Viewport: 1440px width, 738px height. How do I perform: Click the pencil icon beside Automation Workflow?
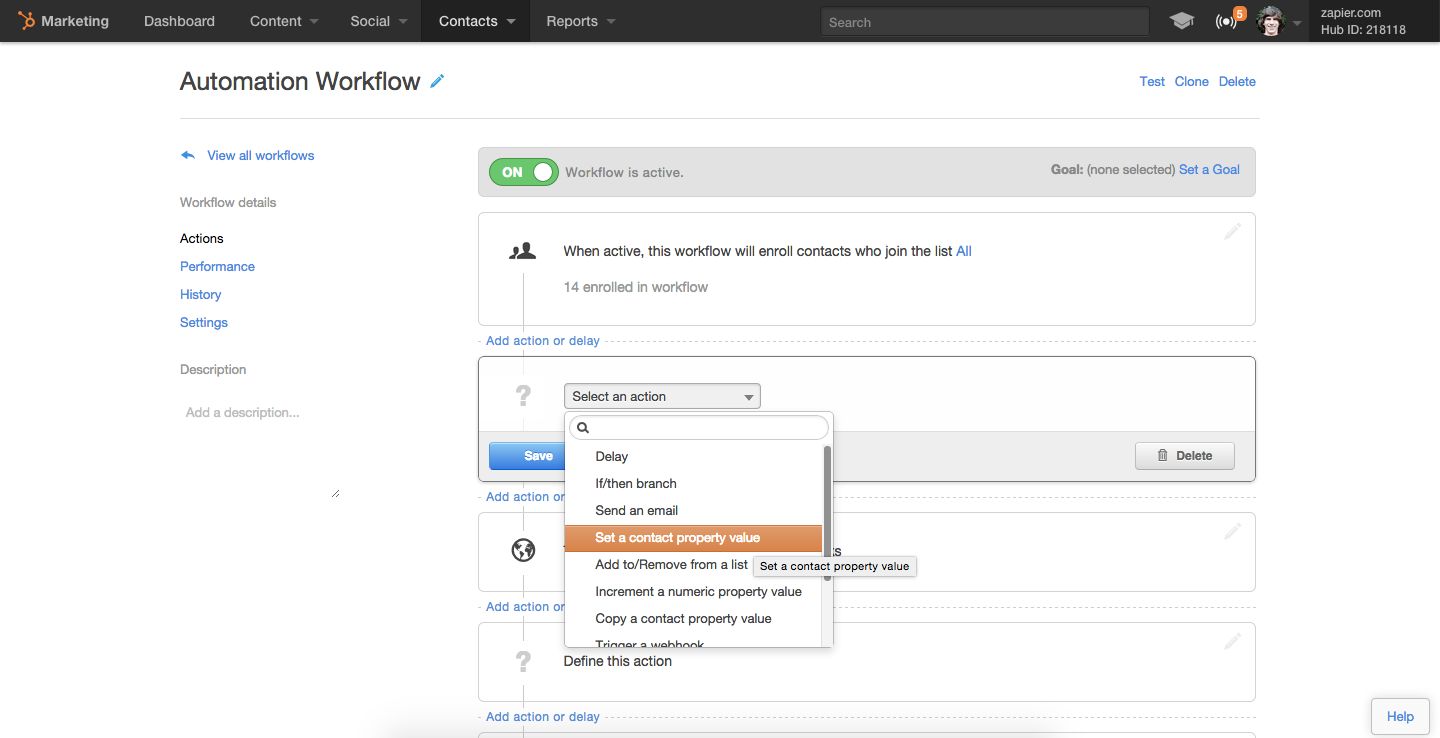pos(437,82)
